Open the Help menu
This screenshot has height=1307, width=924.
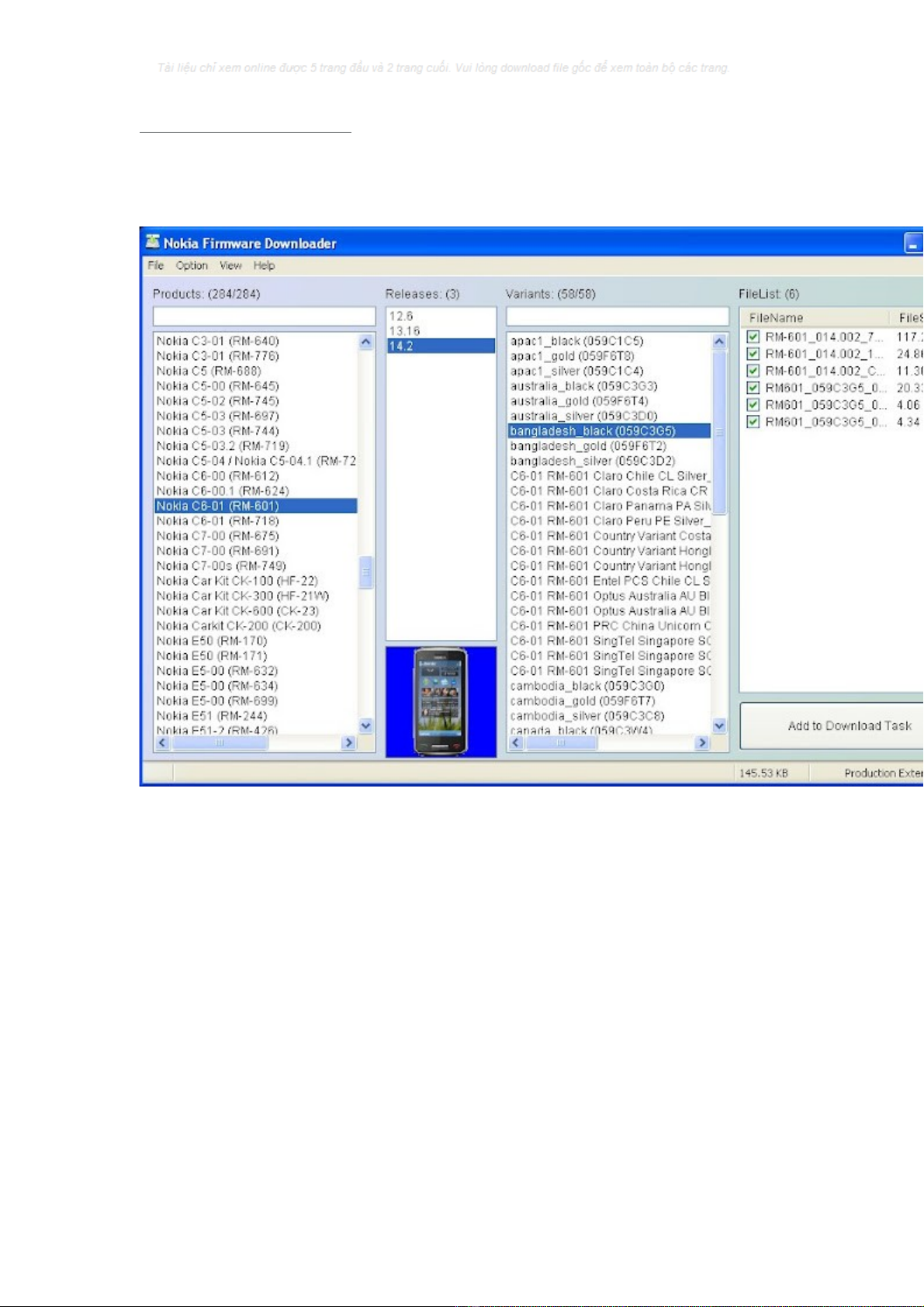coord(264,265)
